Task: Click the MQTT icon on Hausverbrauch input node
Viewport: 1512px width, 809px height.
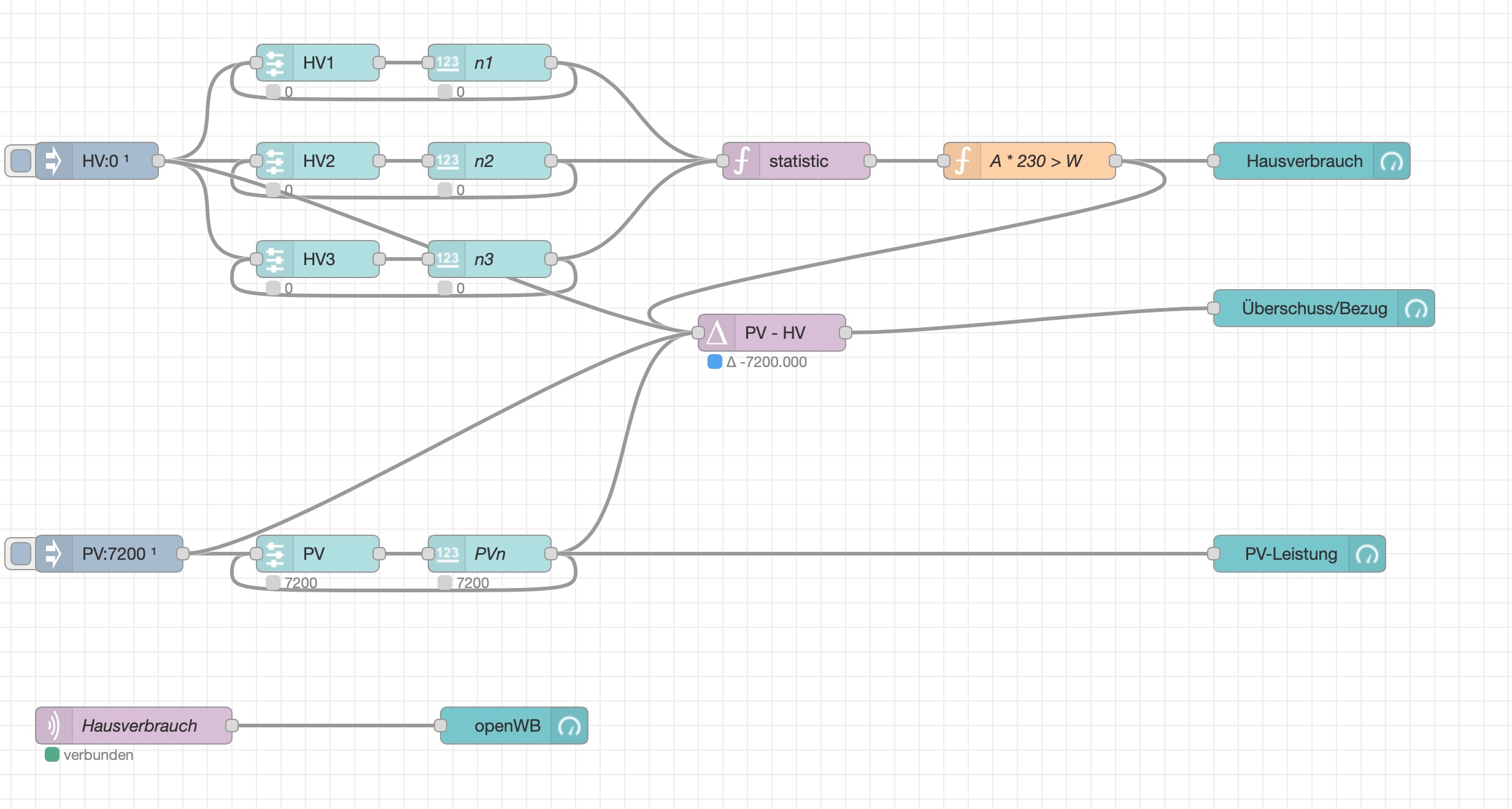Action: coord(54,726)
